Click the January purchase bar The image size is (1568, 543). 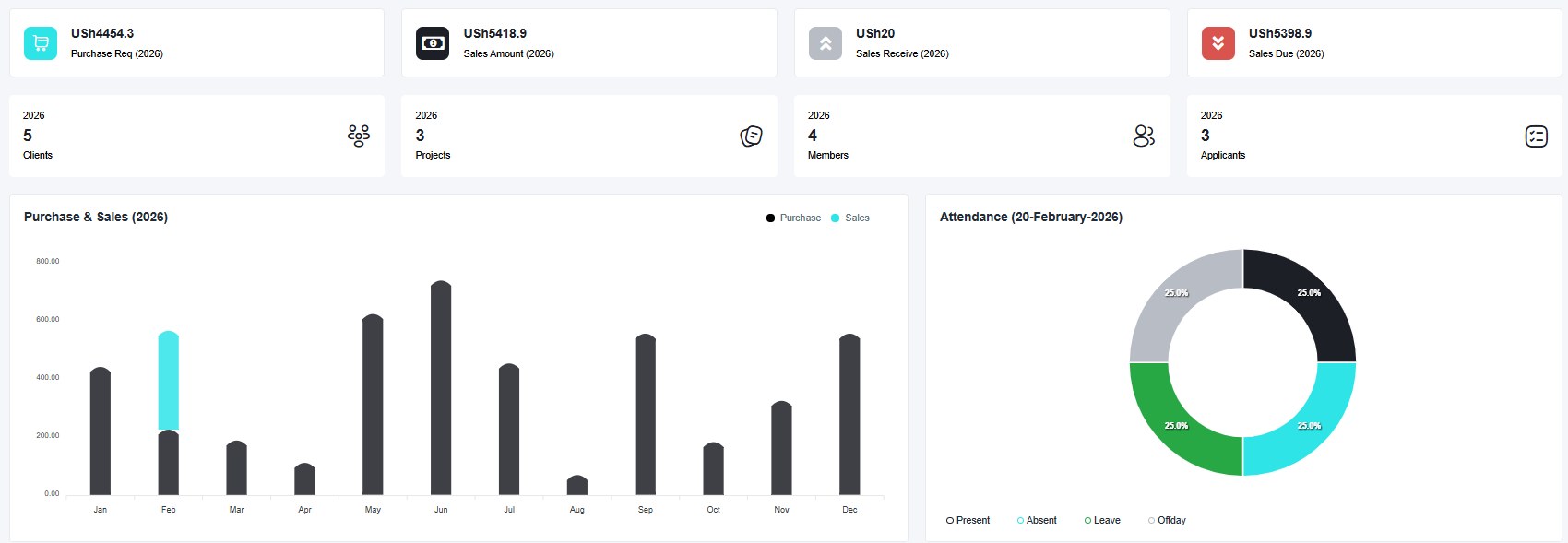[x=101, y=431]
